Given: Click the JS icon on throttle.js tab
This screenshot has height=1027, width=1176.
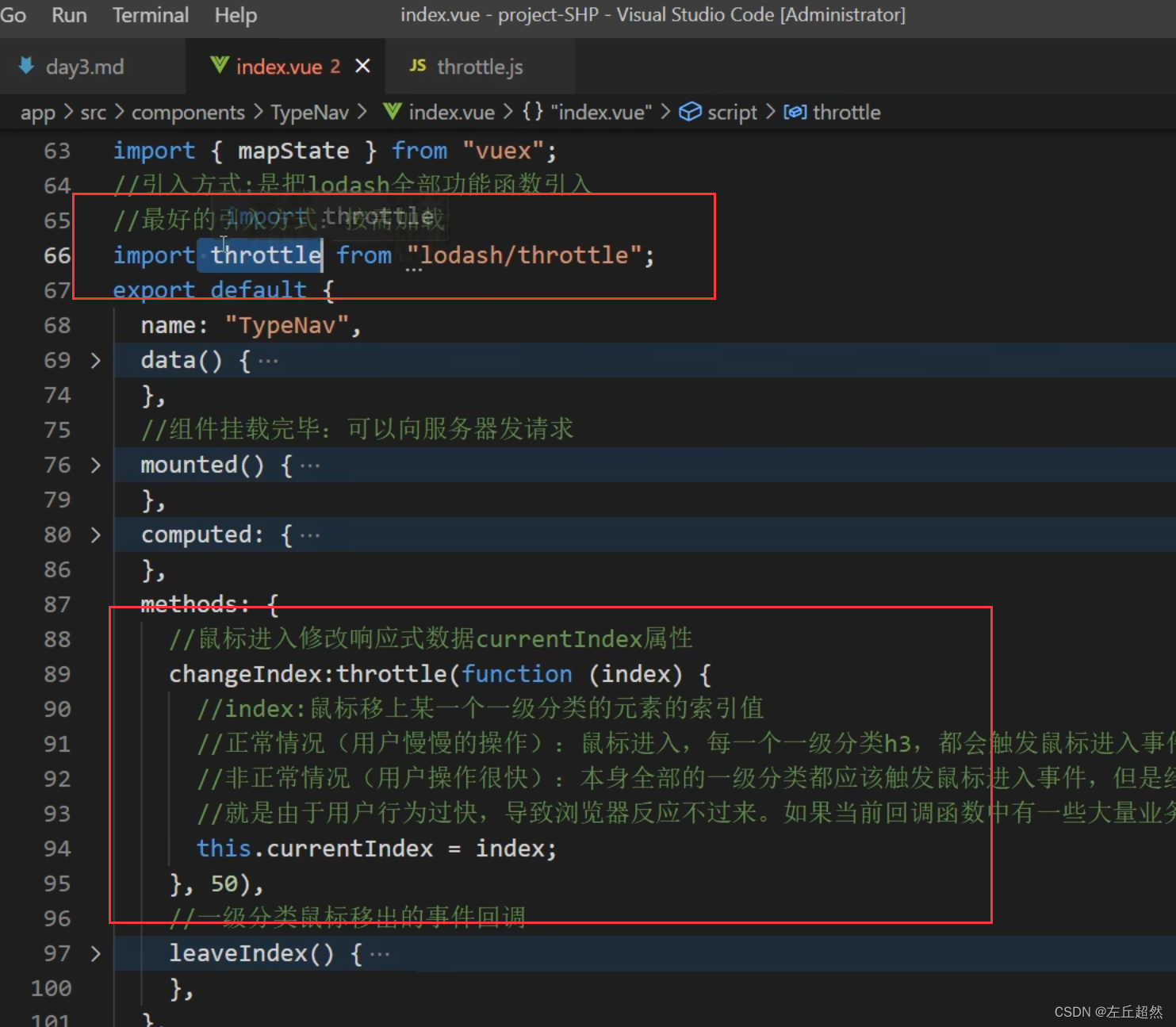Looking at the screenshot, I should click(x=418, y=66).
